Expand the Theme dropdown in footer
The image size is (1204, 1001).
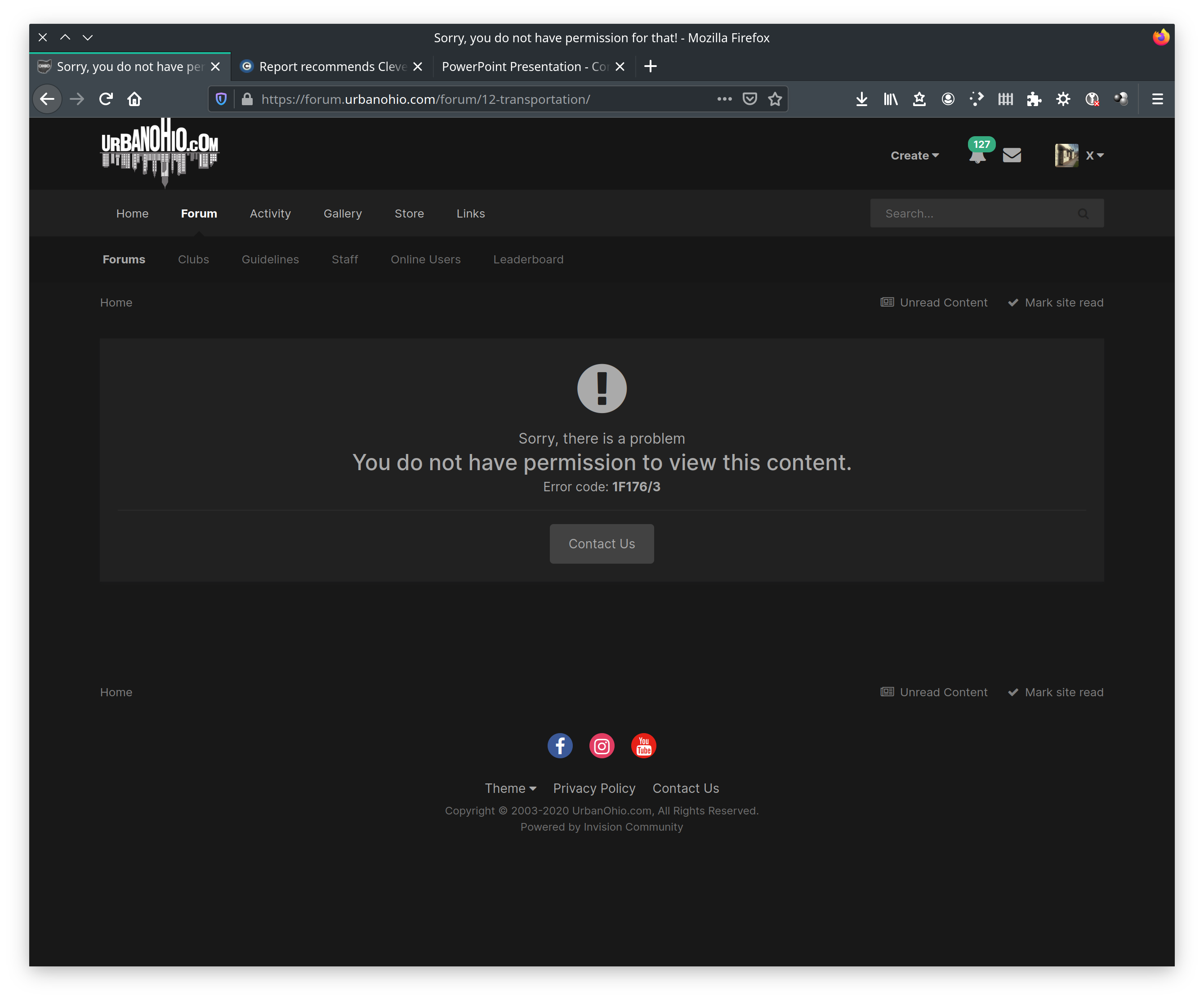(x=511, y=788)
